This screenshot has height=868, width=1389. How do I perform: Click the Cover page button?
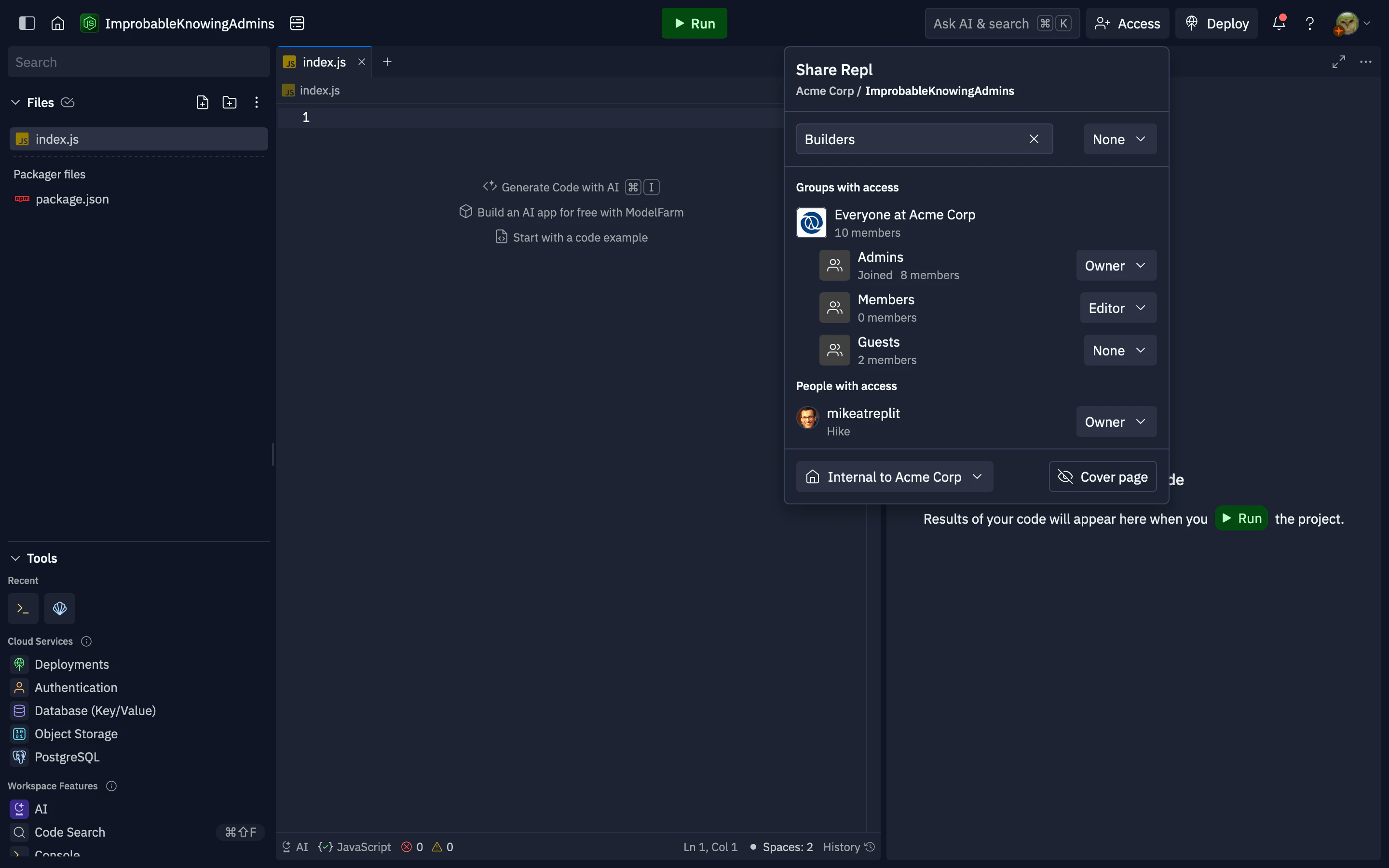1103,476
